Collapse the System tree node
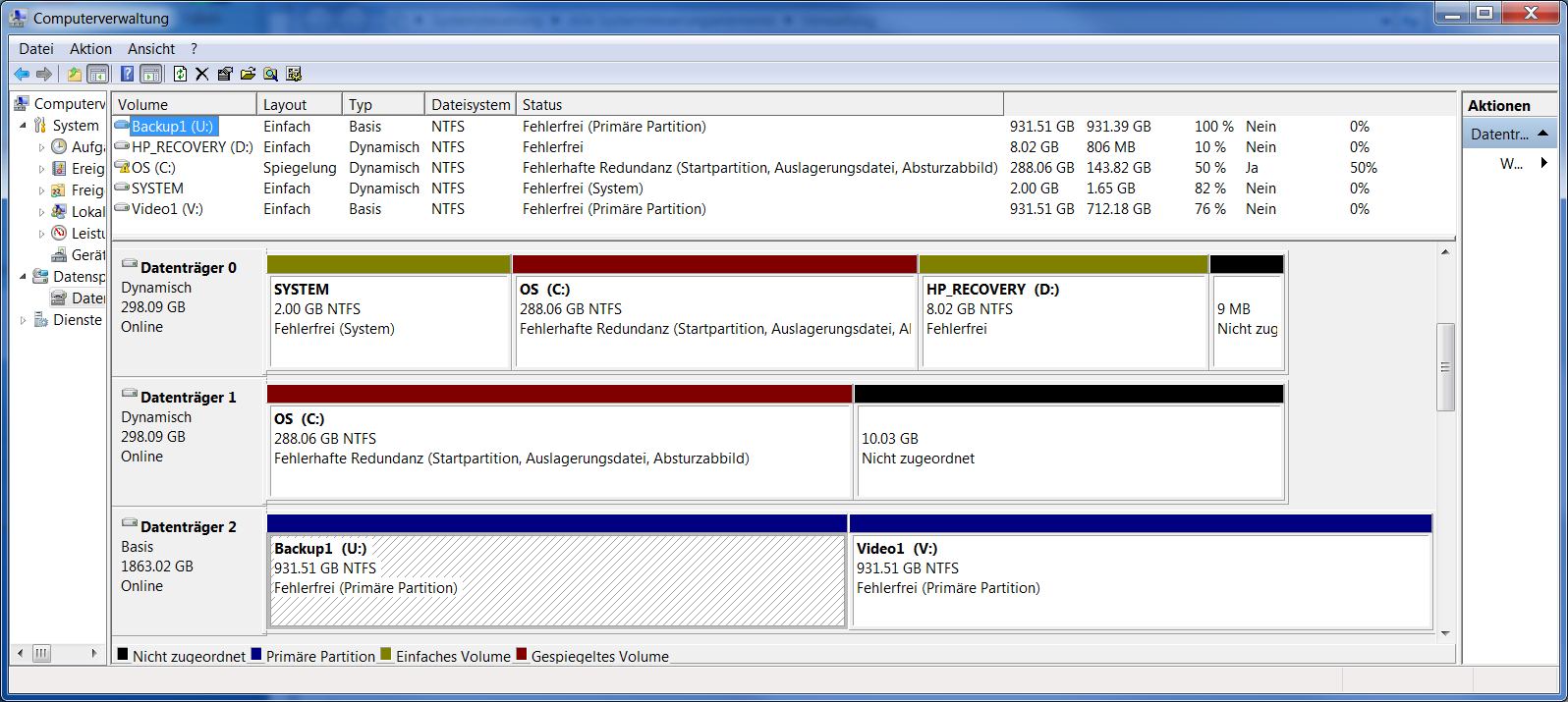Screen dimensions: 1568x702 (x=24, y=125)
